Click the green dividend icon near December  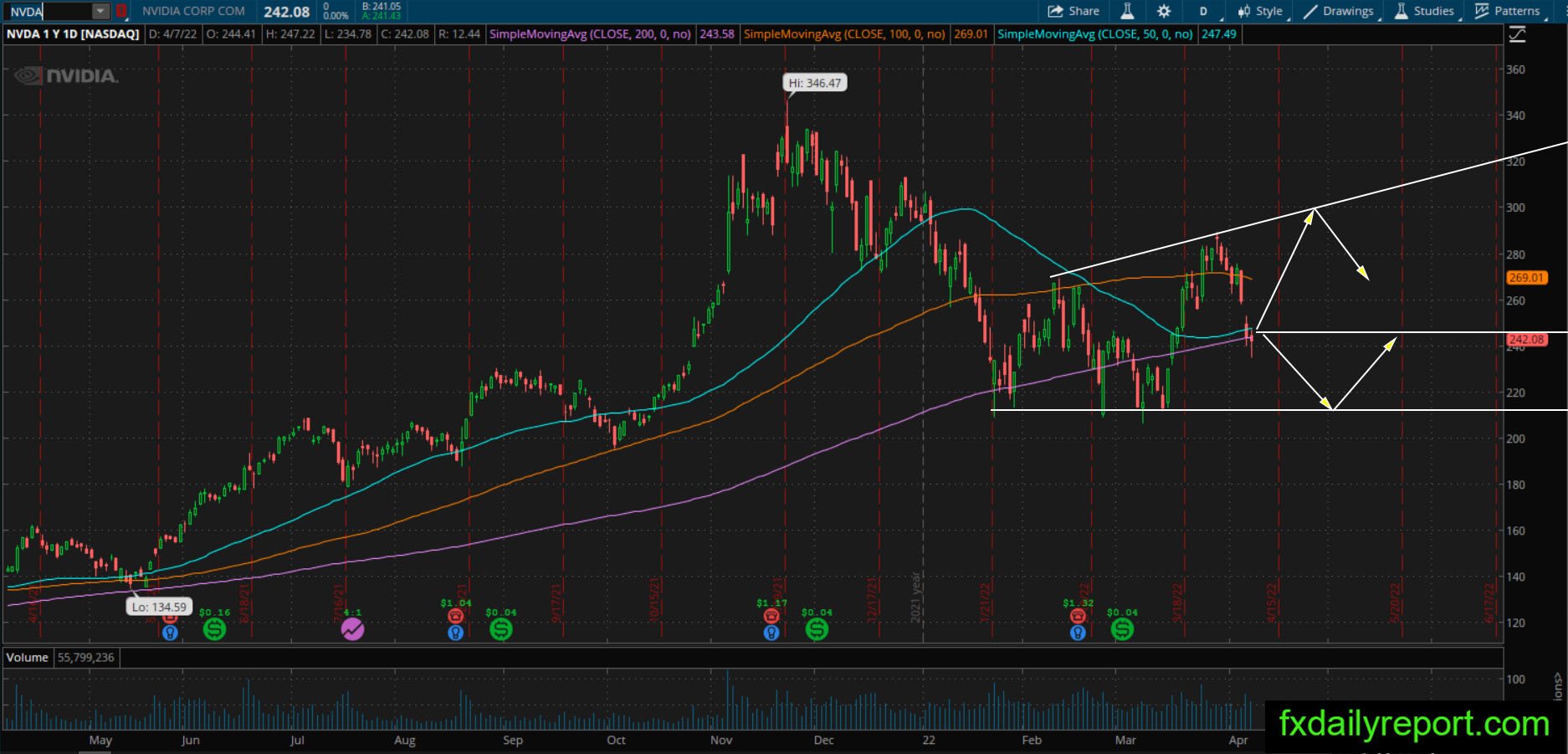(x=817, y=628)
